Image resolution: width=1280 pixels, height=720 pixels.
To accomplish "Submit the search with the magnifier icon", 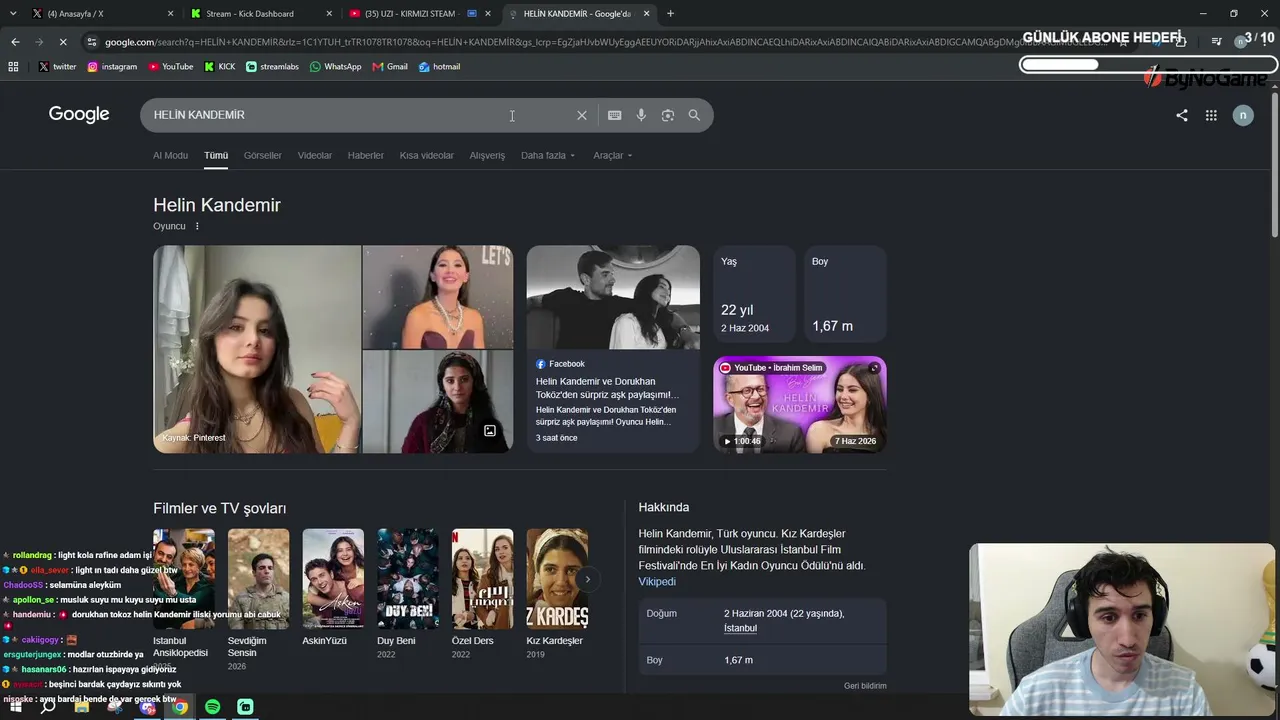I will (694, 115).
